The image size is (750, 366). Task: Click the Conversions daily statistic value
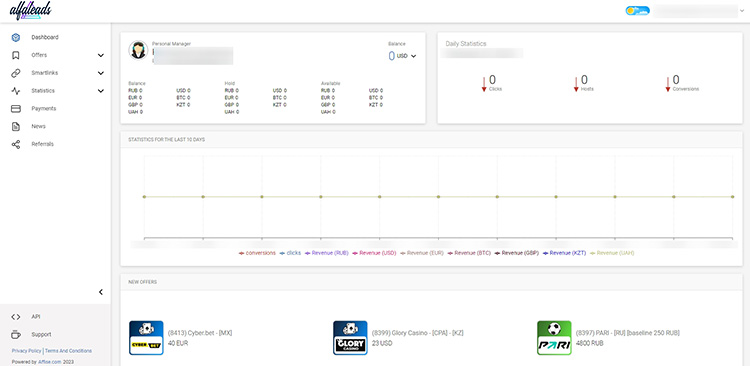tap(676, 80)
